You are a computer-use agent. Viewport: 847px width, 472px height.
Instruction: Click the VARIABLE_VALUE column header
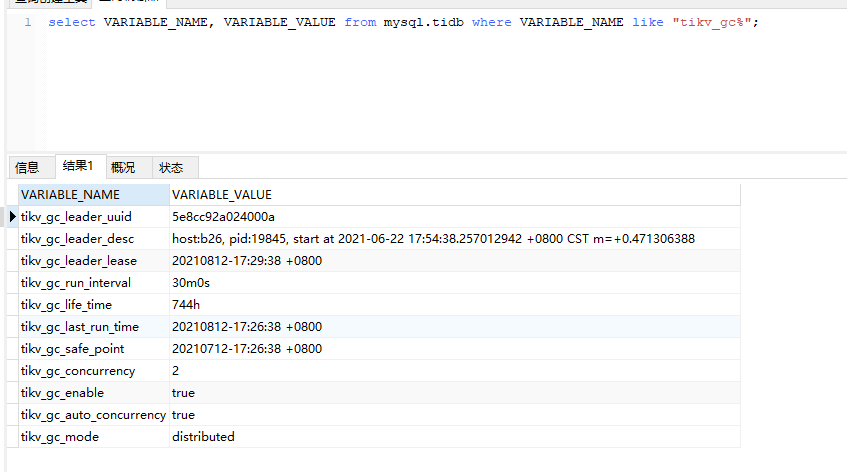(222, 195)
